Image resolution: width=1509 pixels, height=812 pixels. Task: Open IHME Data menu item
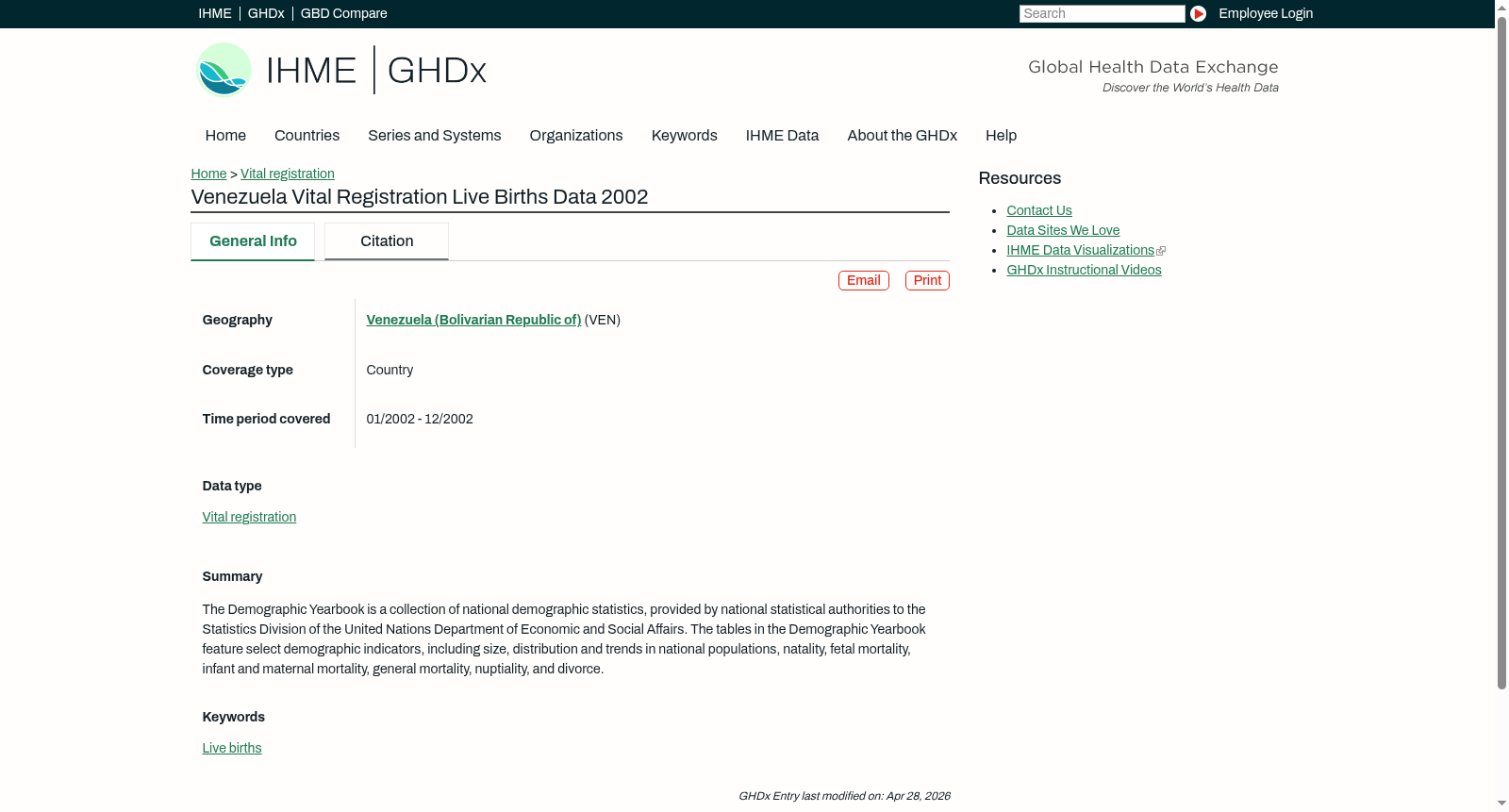point(782,136)
